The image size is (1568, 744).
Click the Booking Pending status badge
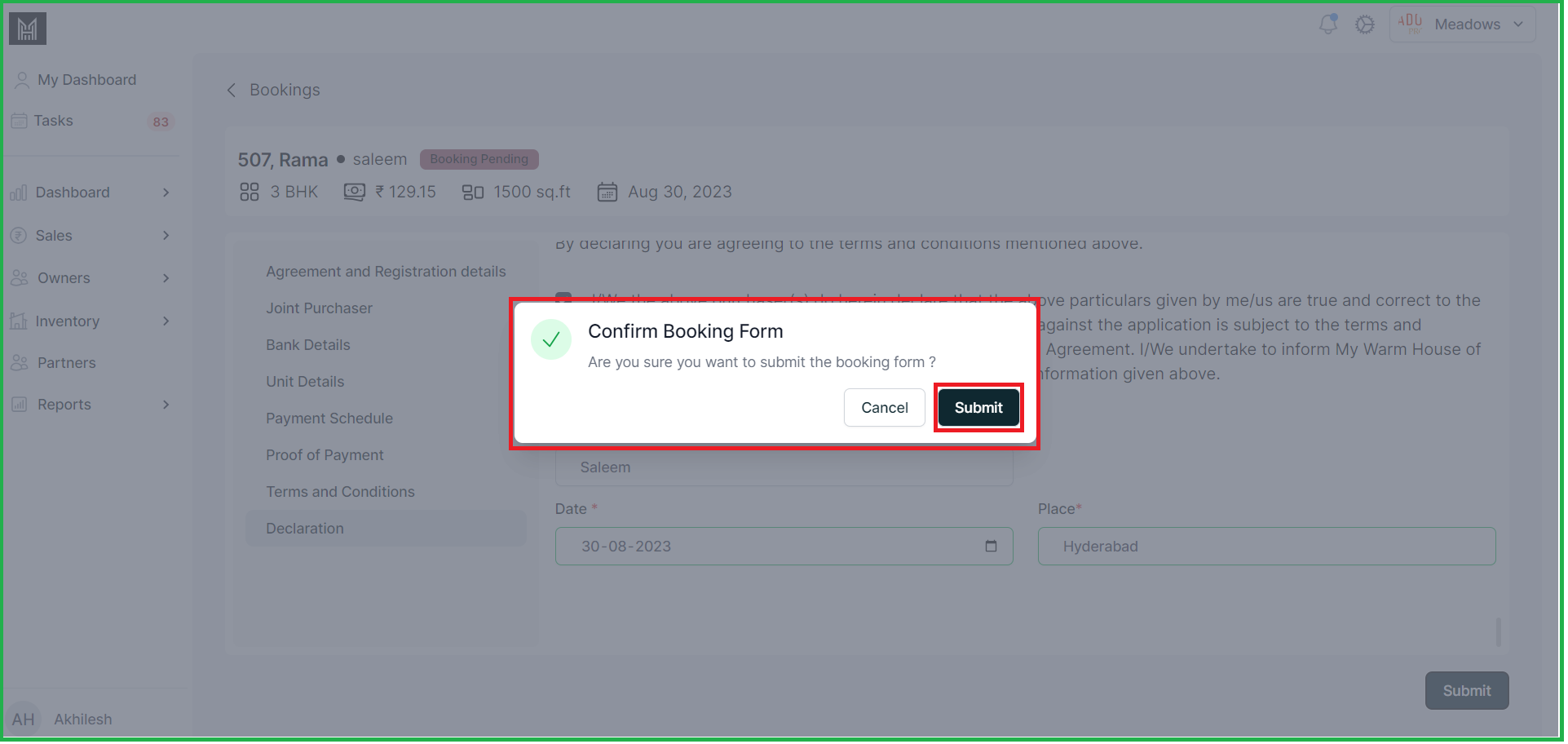tap(479, 159)
